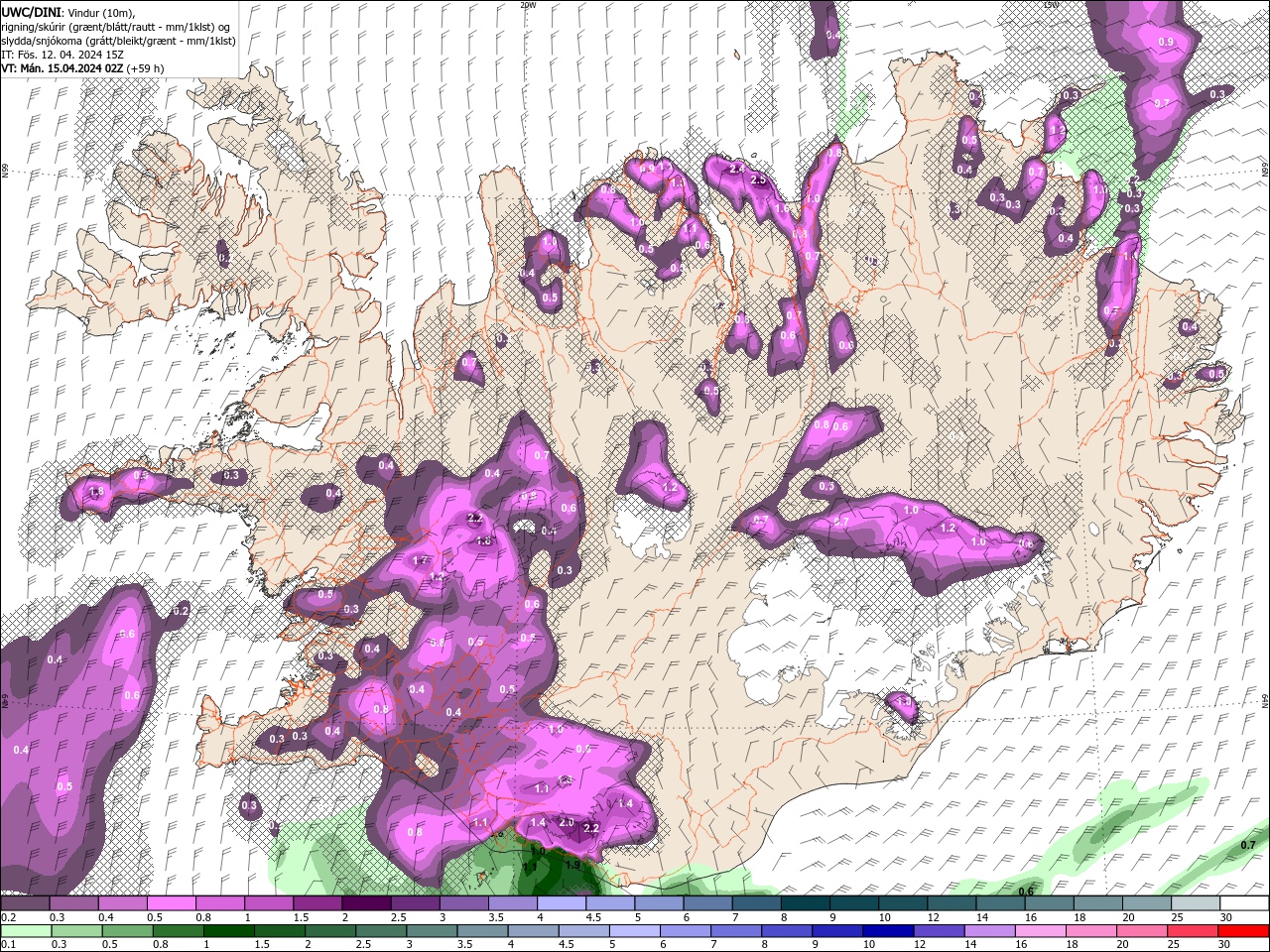Pick the dark mauve 0.2 swatch in upper scale

tap(25, 903)
